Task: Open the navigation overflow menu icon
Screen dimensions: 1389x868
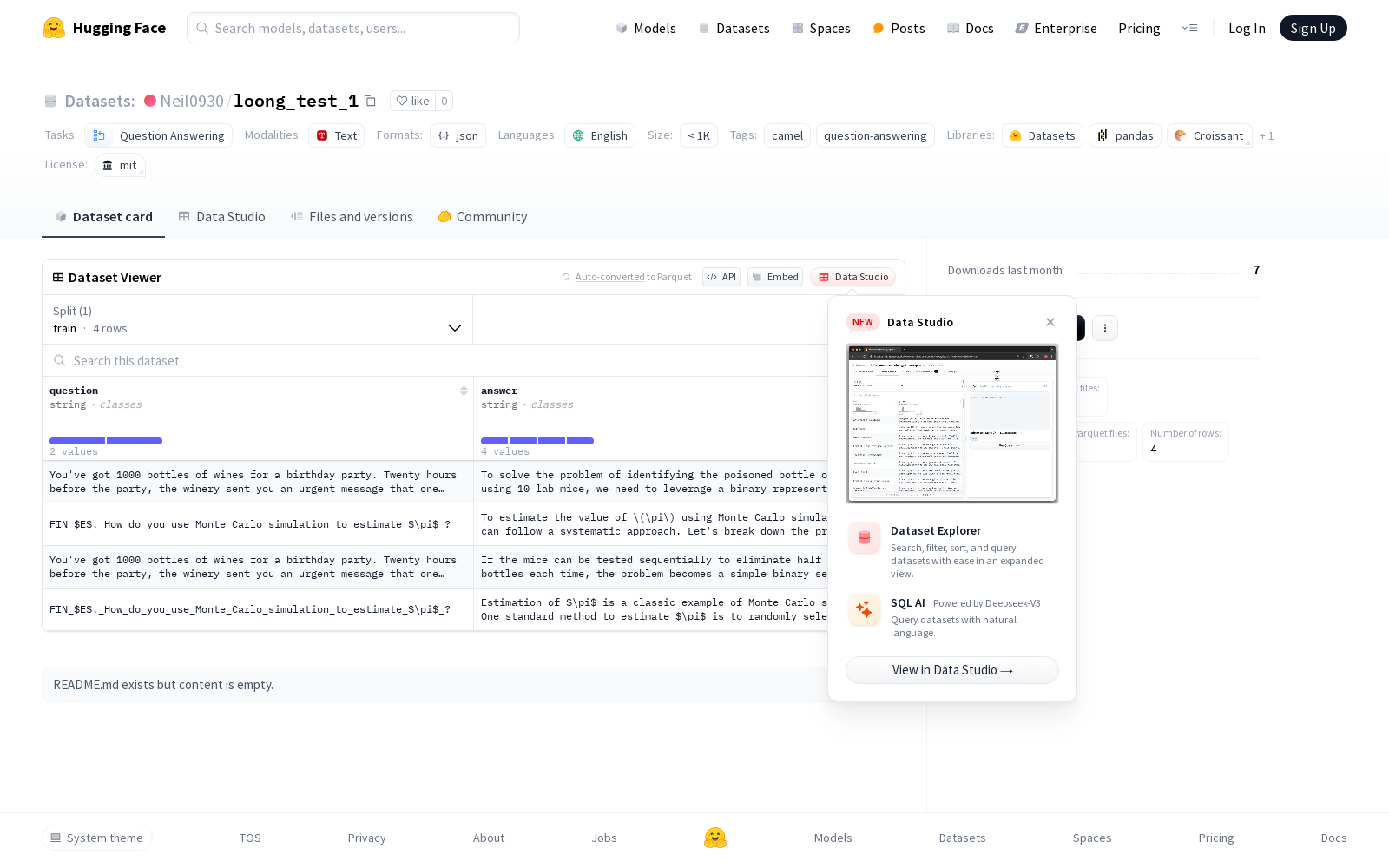Action: click(x=1189, y=28)
